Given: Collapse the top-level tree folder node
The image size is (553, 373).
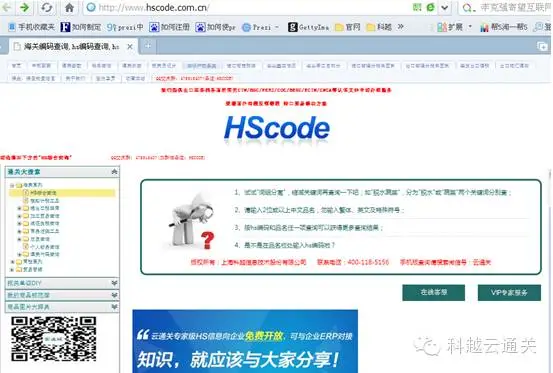Looking at the screenshot, I should click(12, 185).
